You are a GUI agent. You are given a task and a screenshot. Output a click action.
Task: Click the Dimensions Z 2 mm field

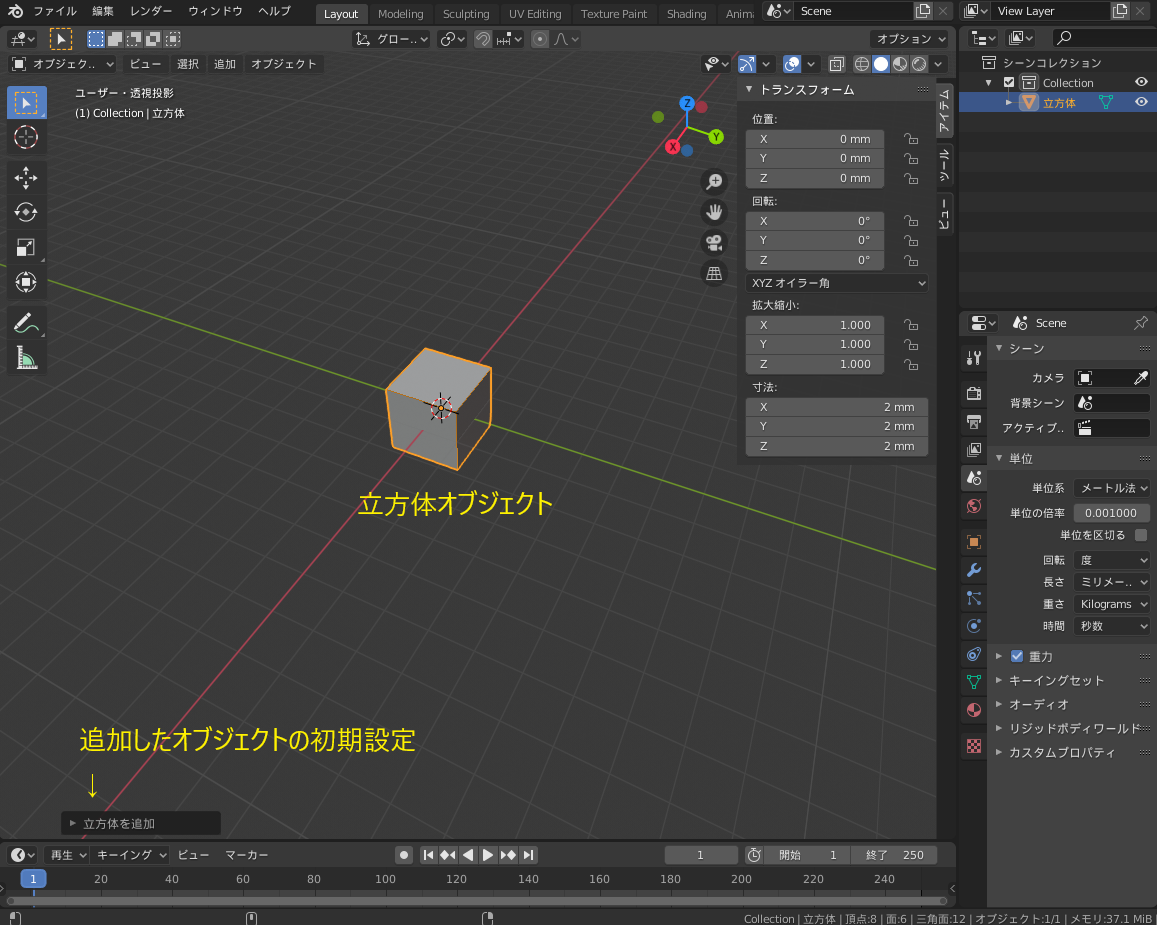tap(837, 446)
